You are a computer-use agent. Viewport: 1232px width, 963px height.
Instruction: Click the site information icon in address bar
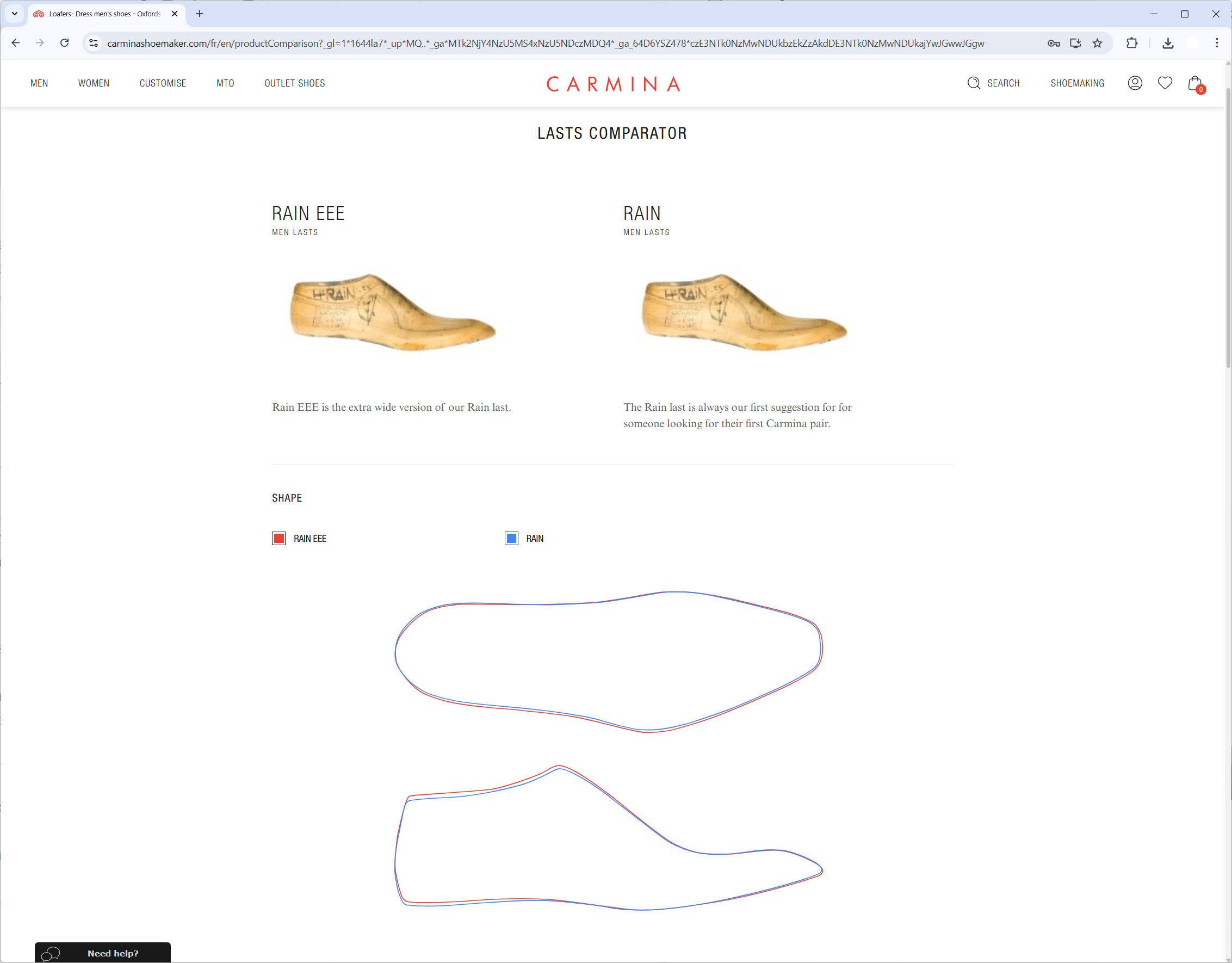pos(94,44)
